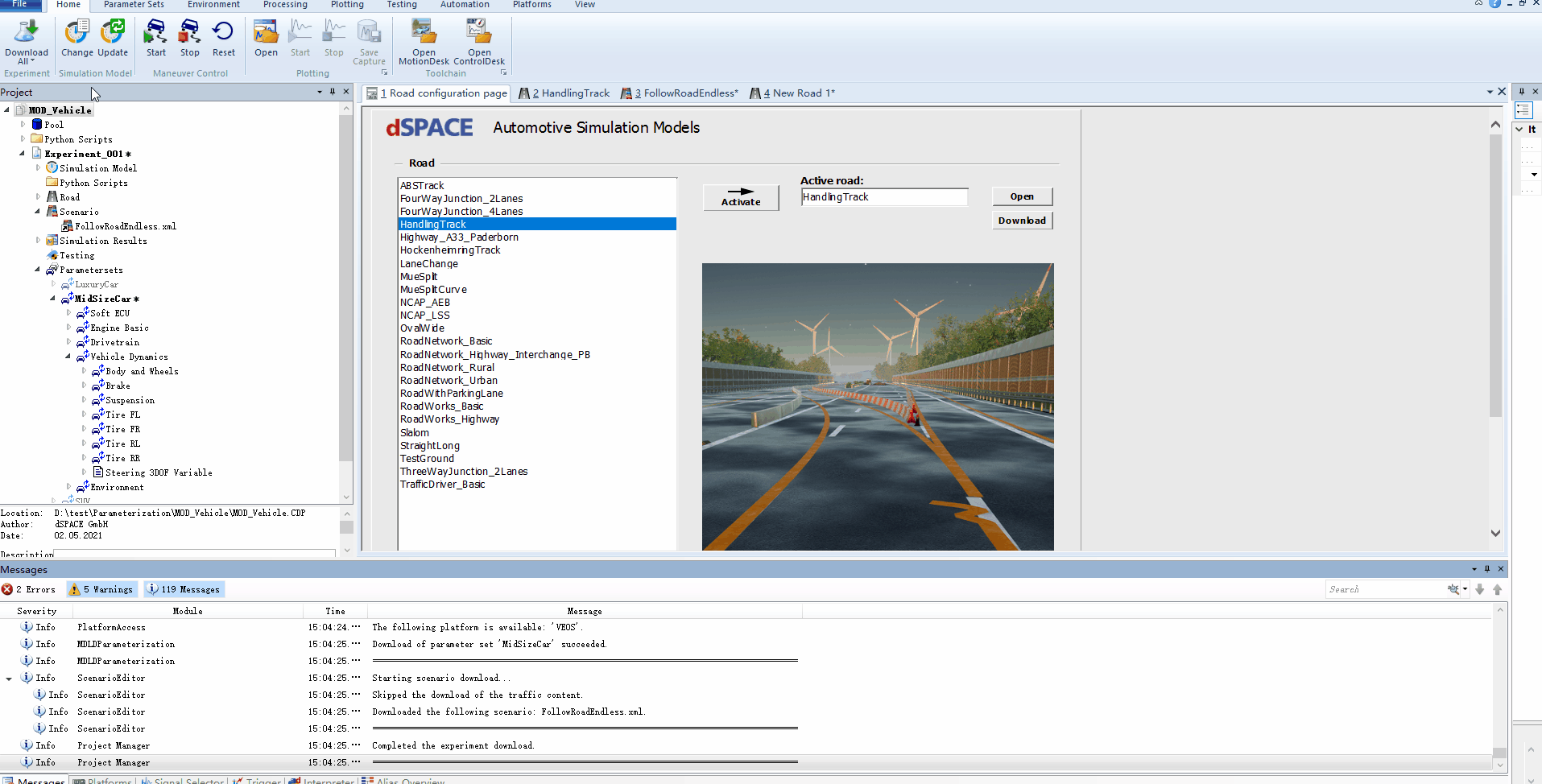The image size is (1542, 784).
Task: Open the File menu
Action: (20, 5)
